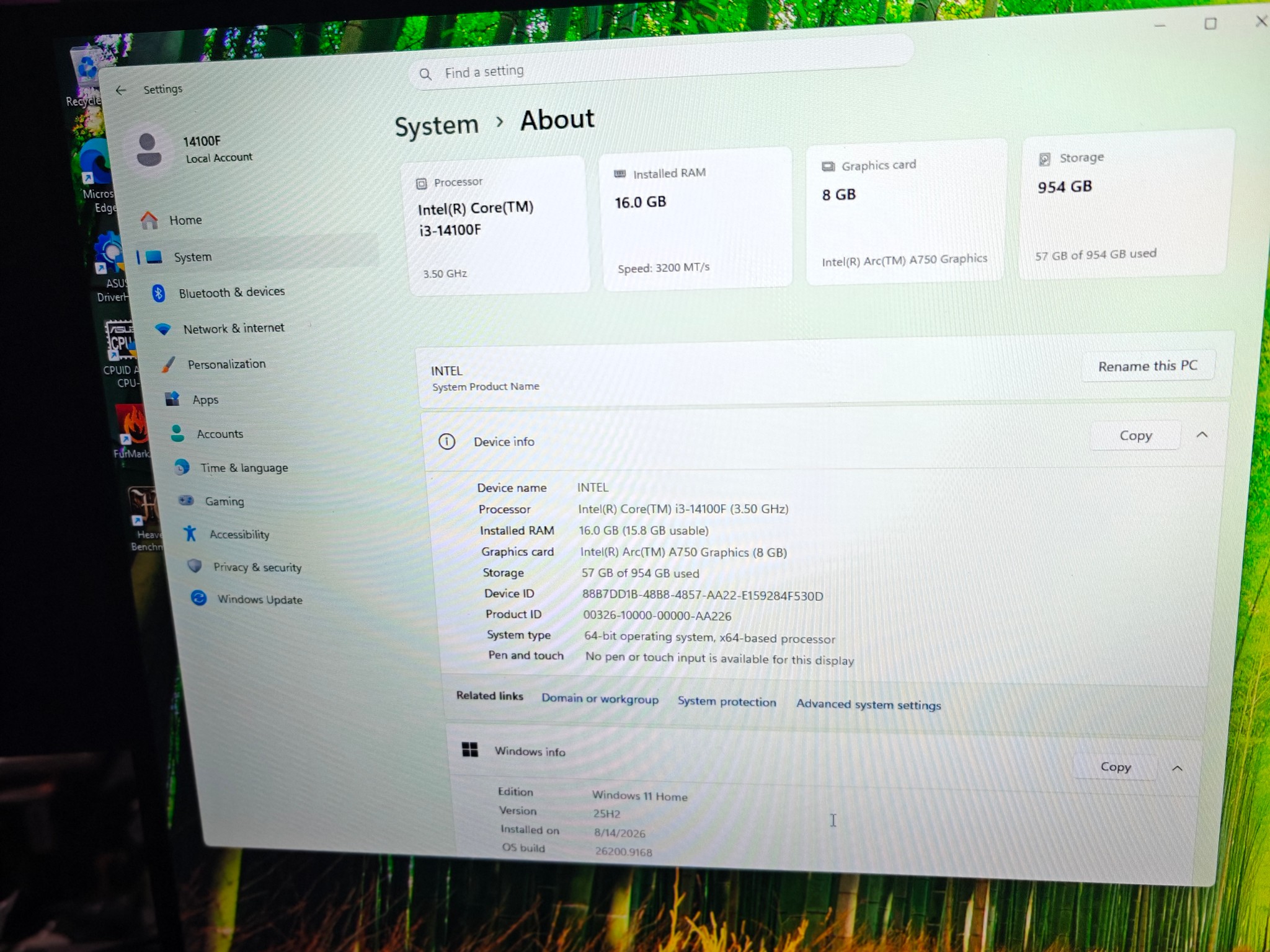Maximize the Settings window
This screenshot has height=952, width=1270.
pyautogui.click(x=1210, y=24)
